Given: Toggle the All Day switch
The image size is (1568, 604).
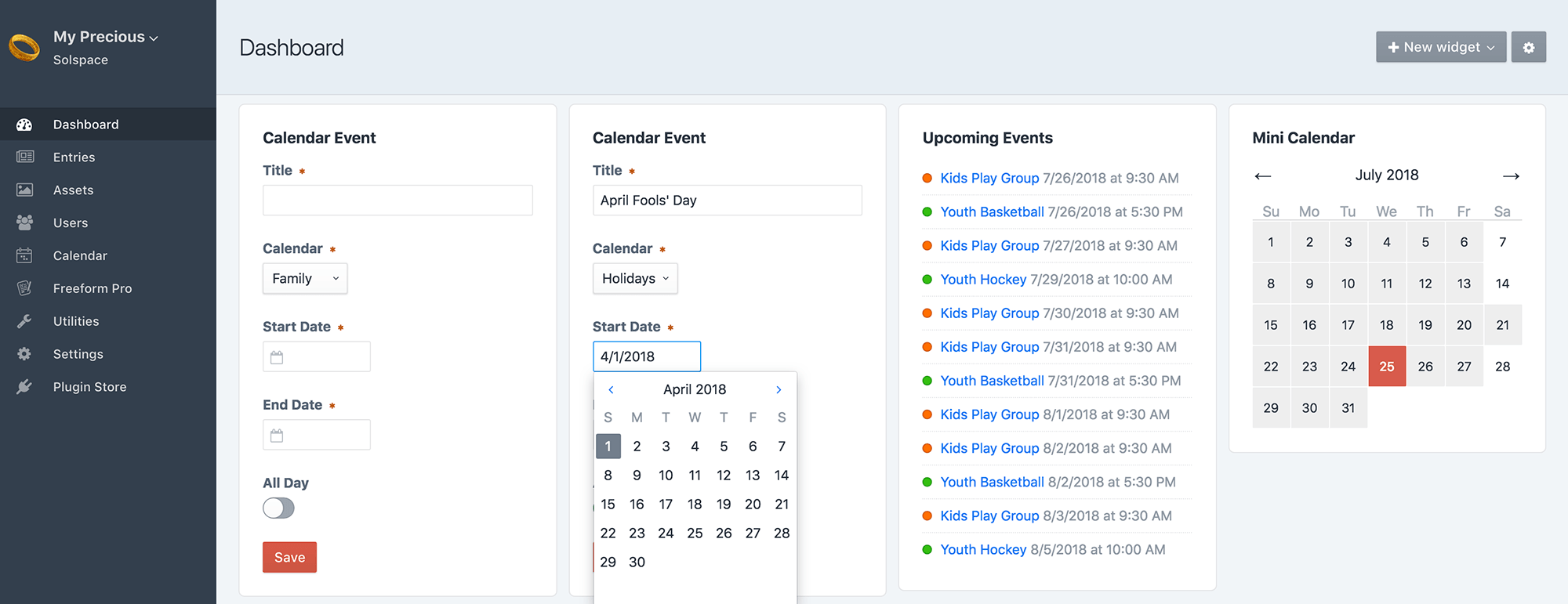Looking at the screenshot, I should click(x=278, y=508).
